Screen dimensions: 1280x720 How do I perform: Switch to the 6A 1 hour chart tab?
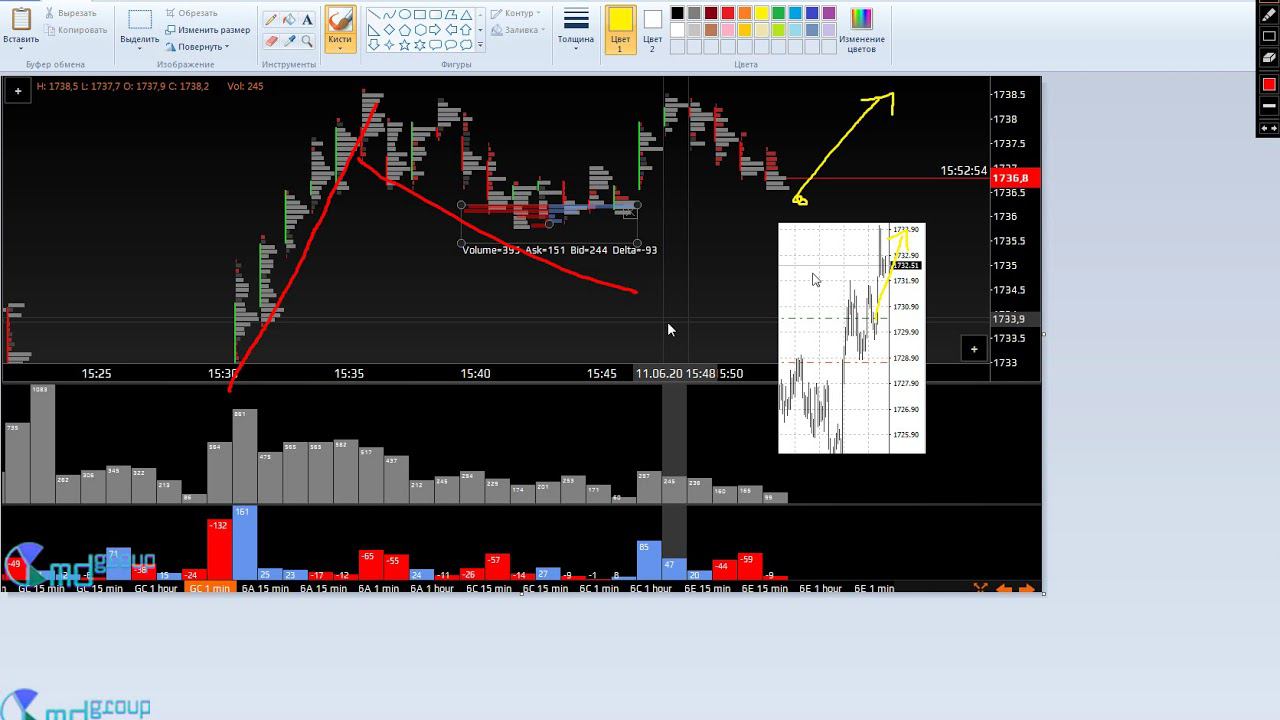[432, 589]
